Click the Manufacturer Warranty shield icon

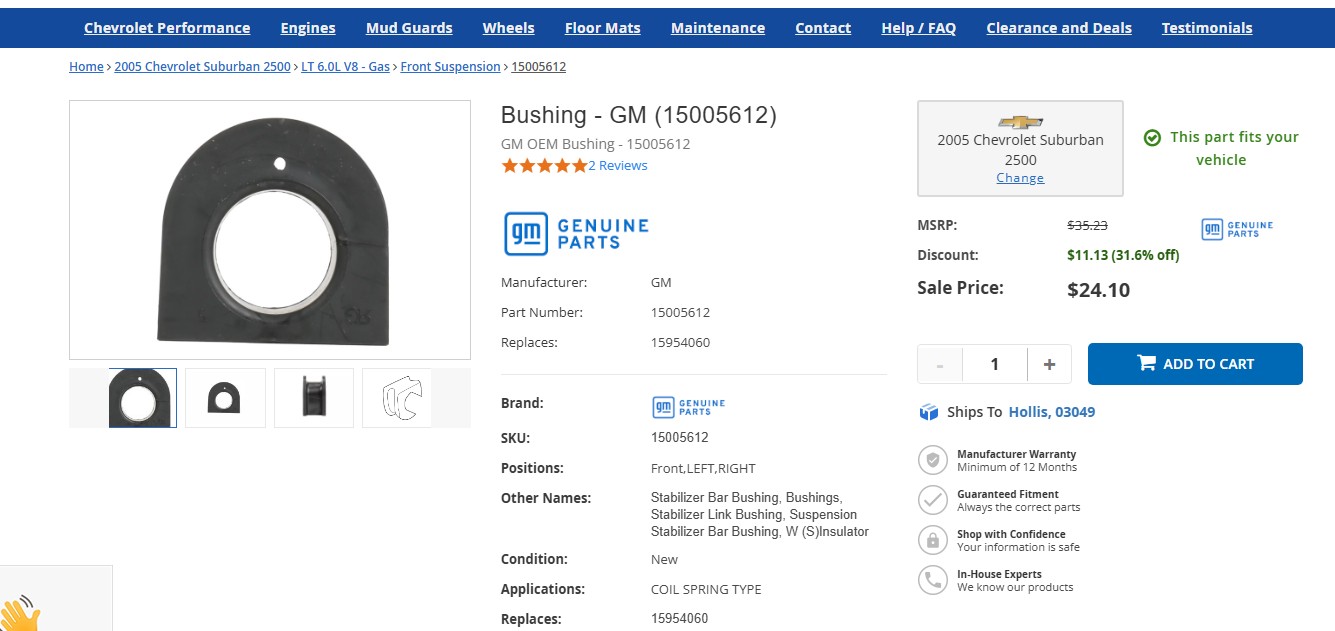(932, 460)
